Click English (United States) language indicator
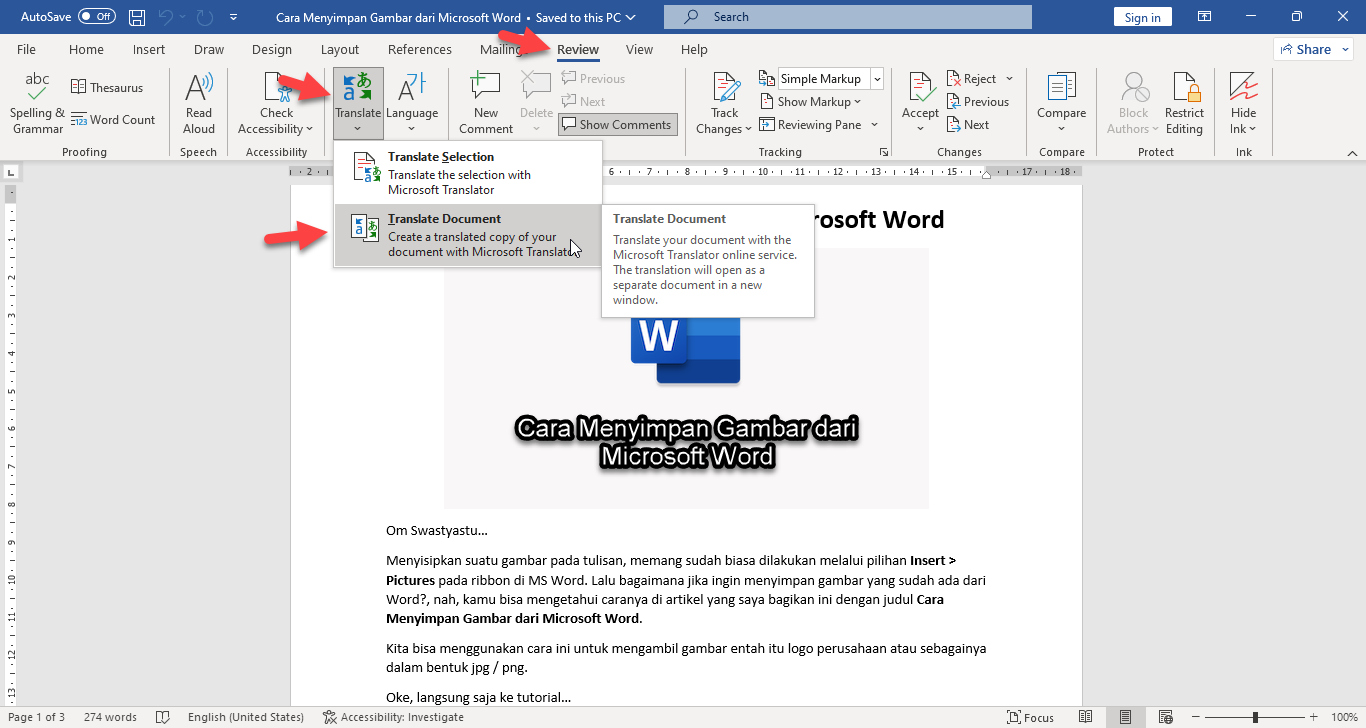1366x728 pixels. [245, 717]
